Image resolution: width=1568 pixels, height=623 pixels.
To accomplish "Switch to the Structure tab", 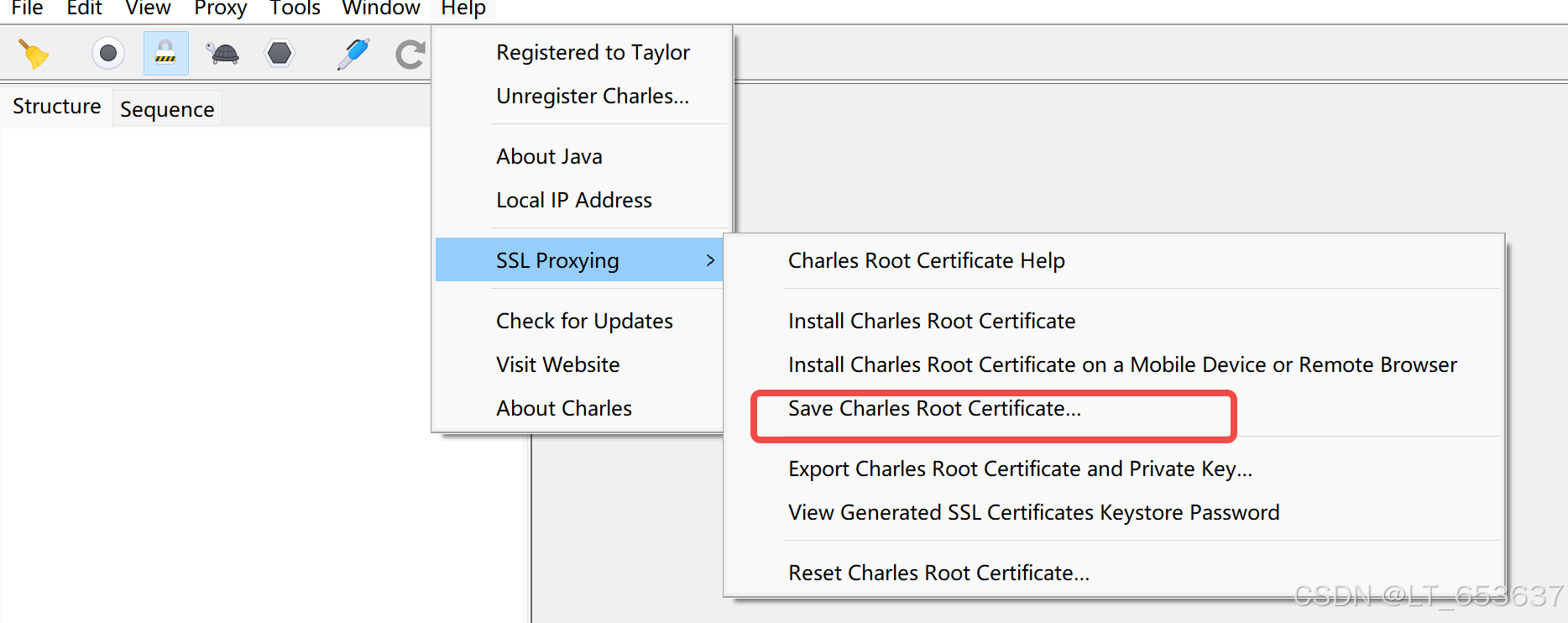I will pyautogui.click(x=56, y=107).
